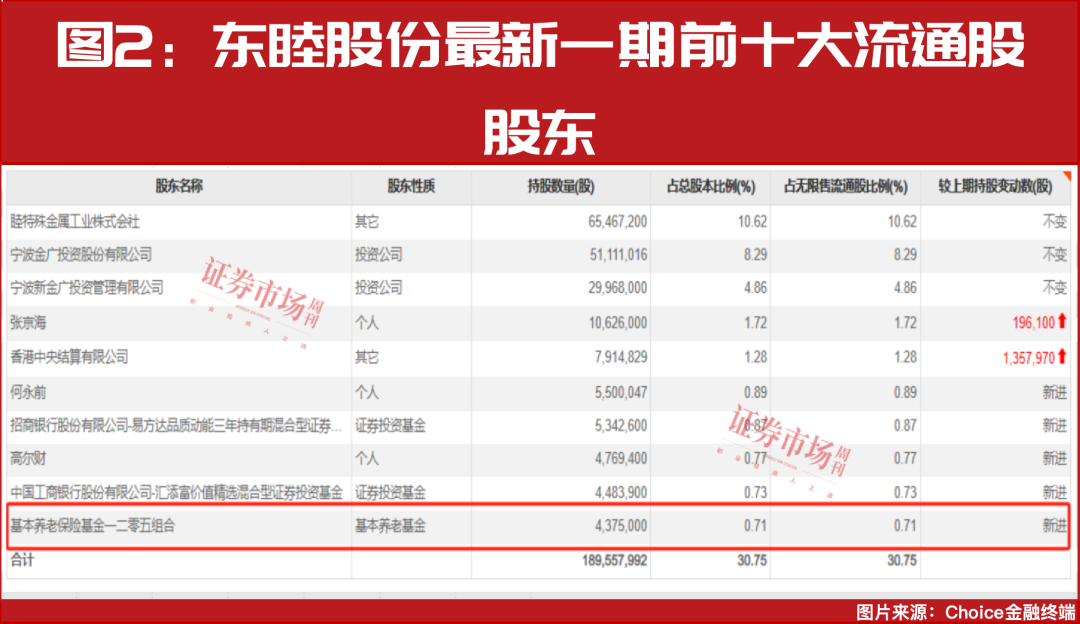
Task: Click the red change value 1,357,970
Action: tap(1028, 357)
